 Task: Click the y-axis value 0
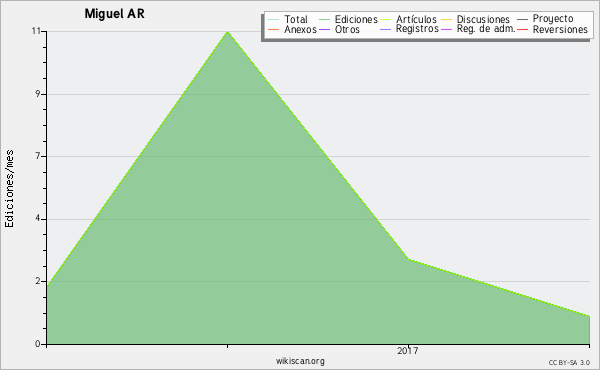click(38, 344)
